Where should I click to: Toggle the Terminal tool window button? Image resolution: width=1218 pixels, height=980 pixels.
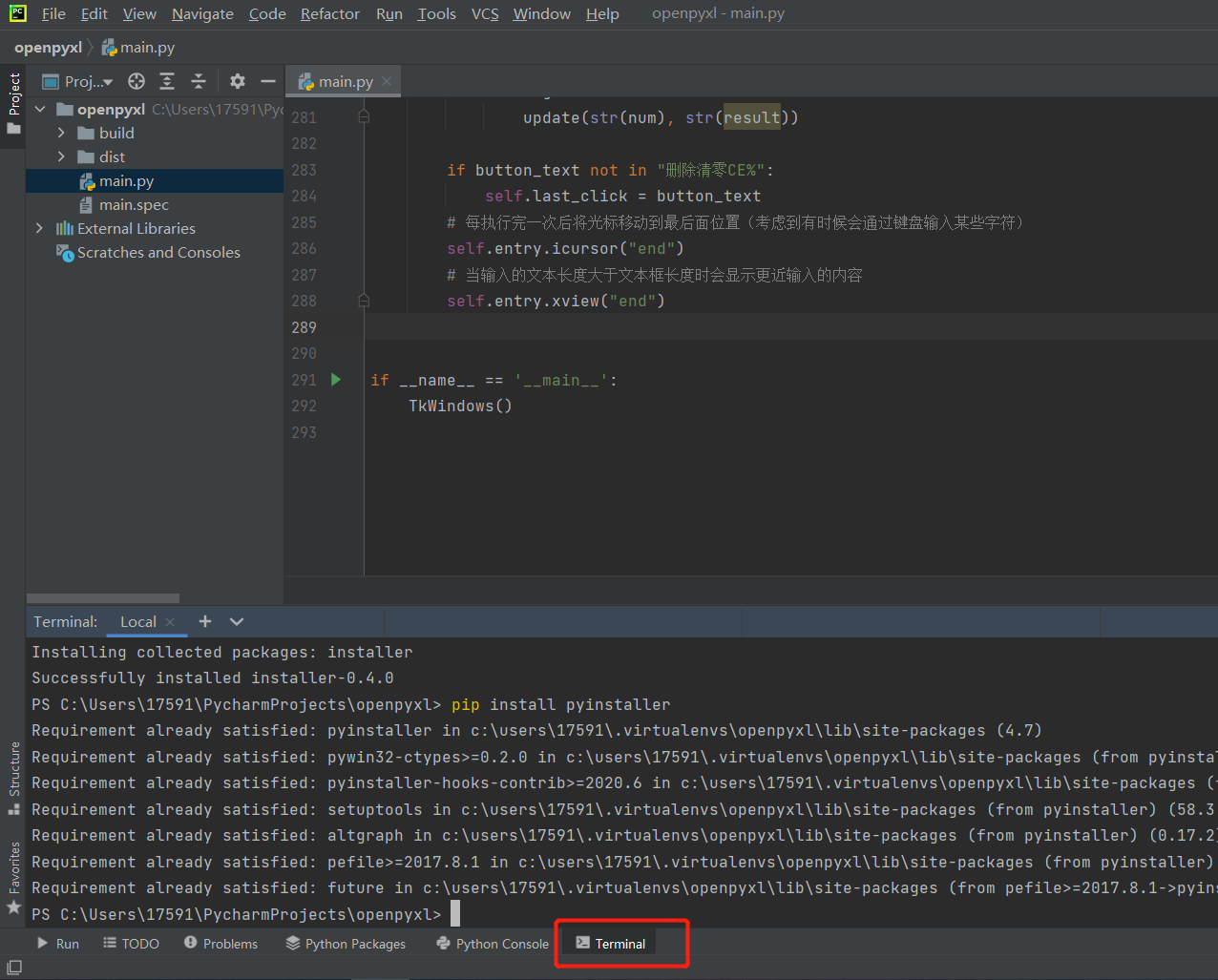611,943
